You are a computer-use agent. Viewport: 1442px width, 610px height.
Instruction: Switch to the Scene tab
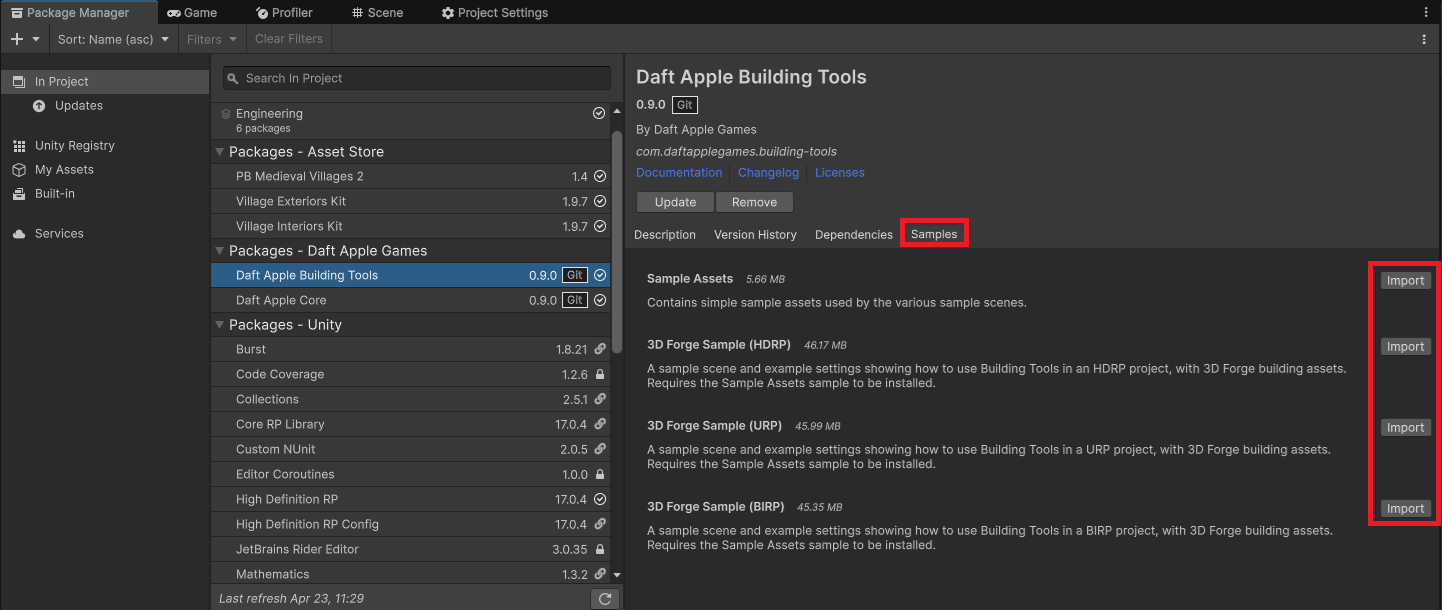click(378, 13)
